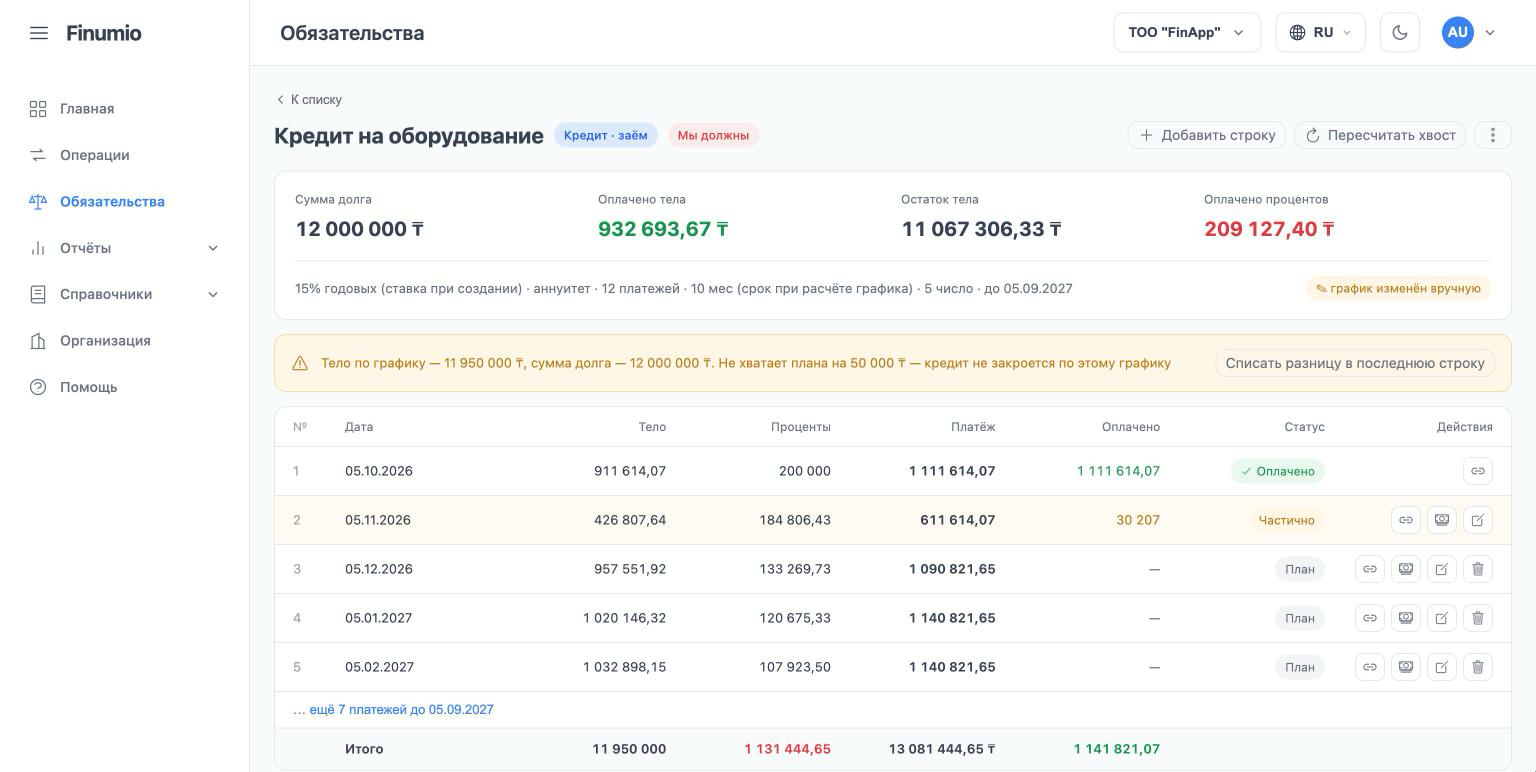Edit the 05.11.2026 payment row

click(x=1478, y=520)
